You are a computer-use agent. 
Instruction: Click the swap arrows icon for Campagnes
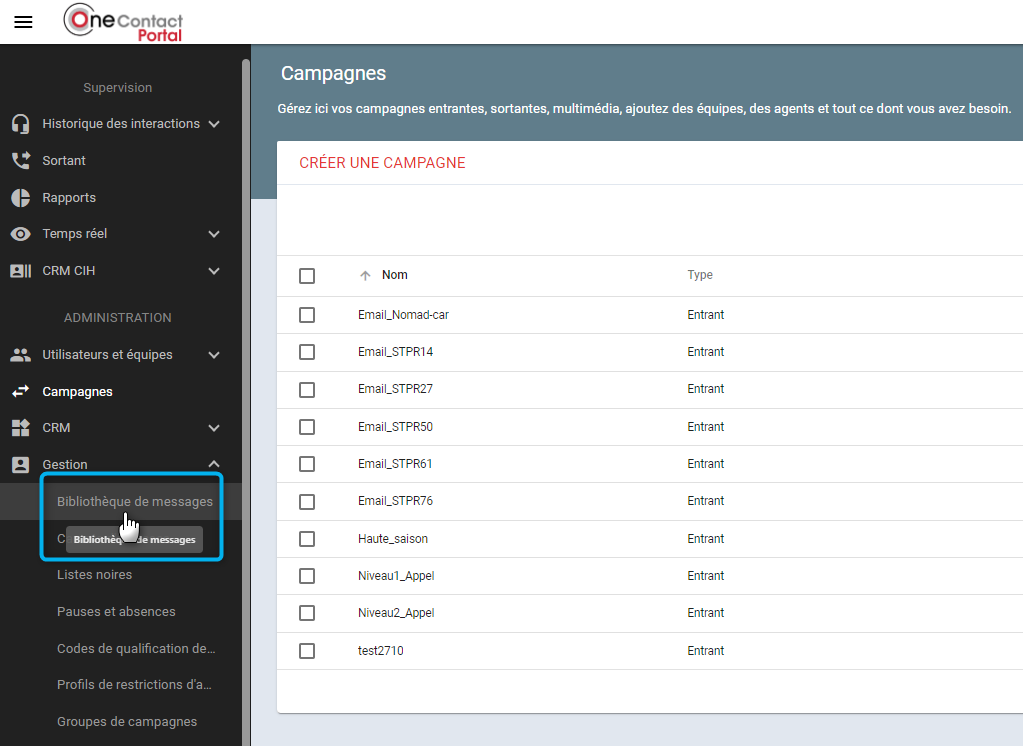(21, 391)
